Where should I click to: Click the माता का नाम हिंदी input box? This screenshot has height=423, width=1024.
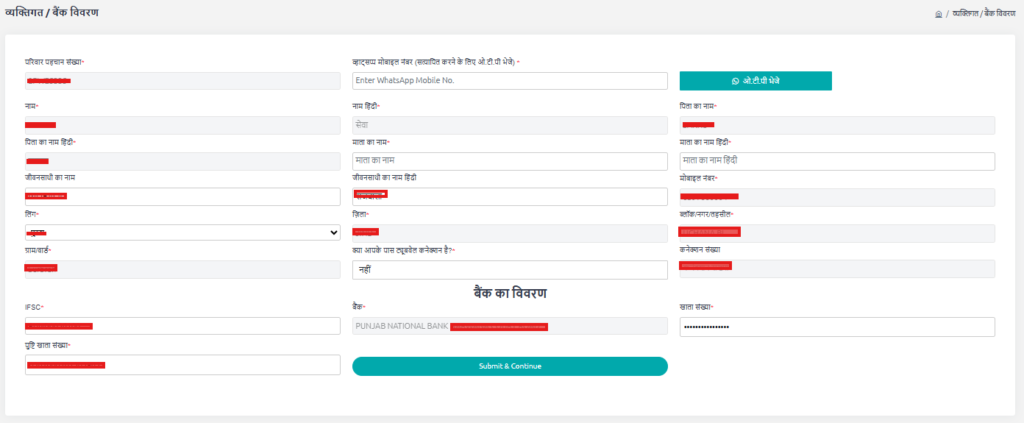(836, 160)
